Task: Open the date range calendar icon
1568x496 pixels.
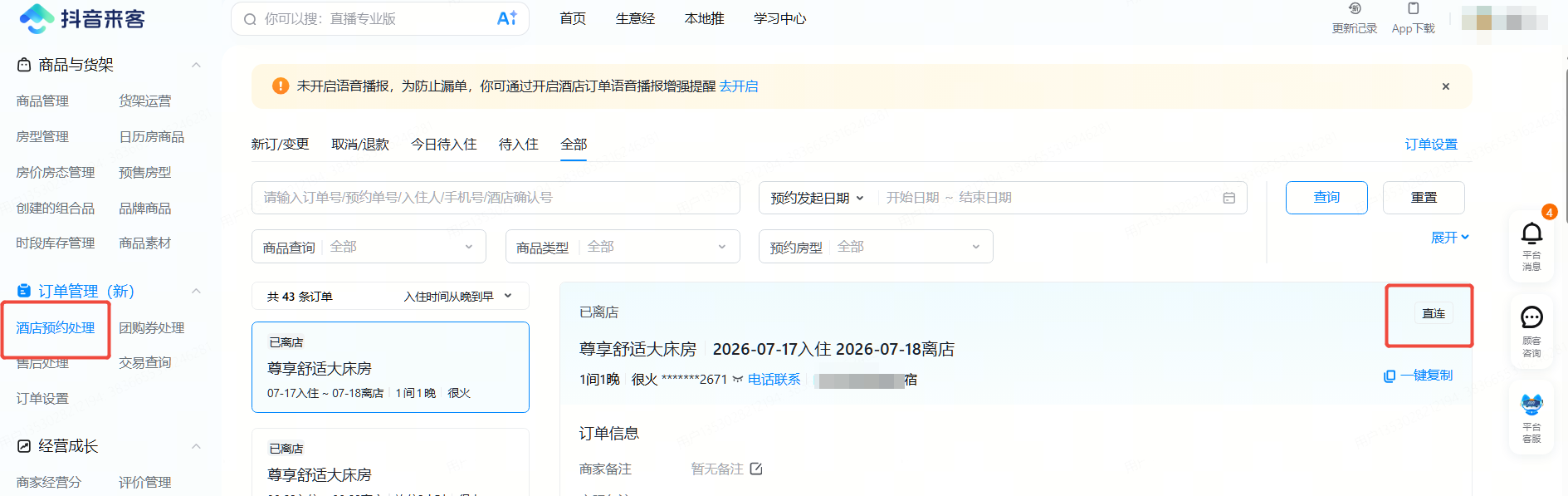Action: 1229,198
